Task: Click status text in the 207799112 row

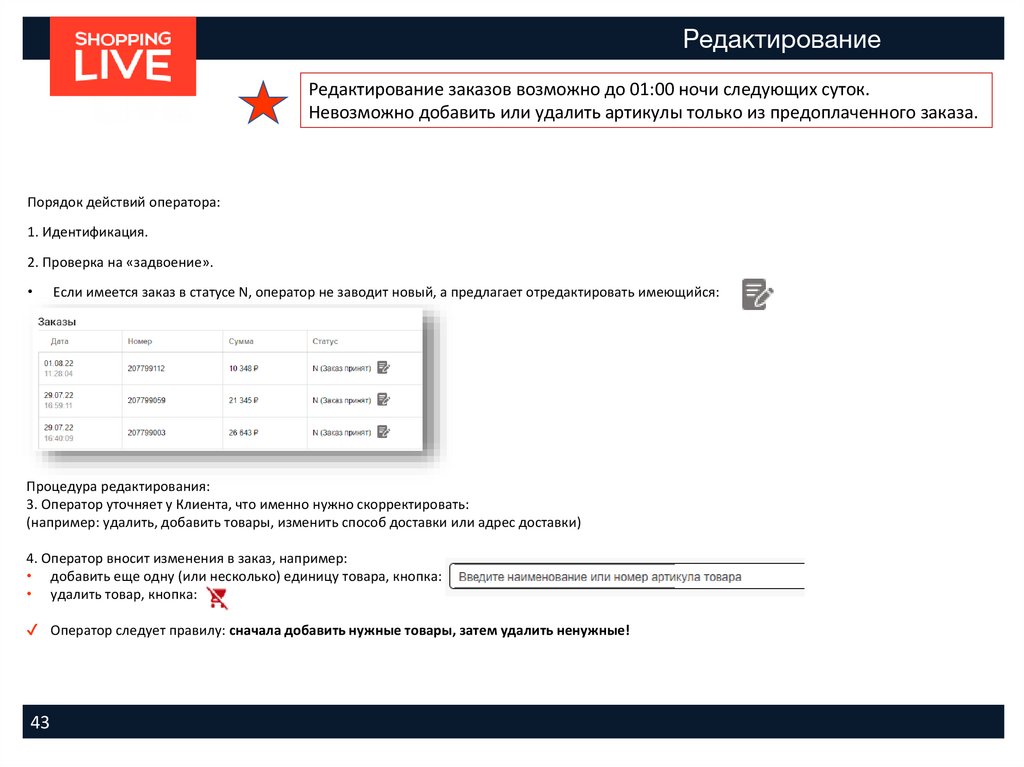Action: click(342, 368)
